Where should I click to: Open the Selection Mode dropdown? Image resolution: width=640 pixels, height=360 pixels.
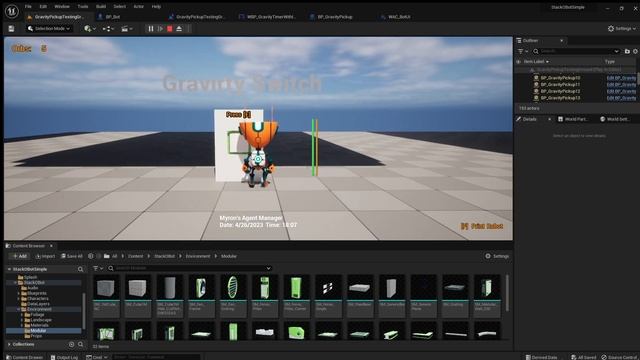point(49,29)
